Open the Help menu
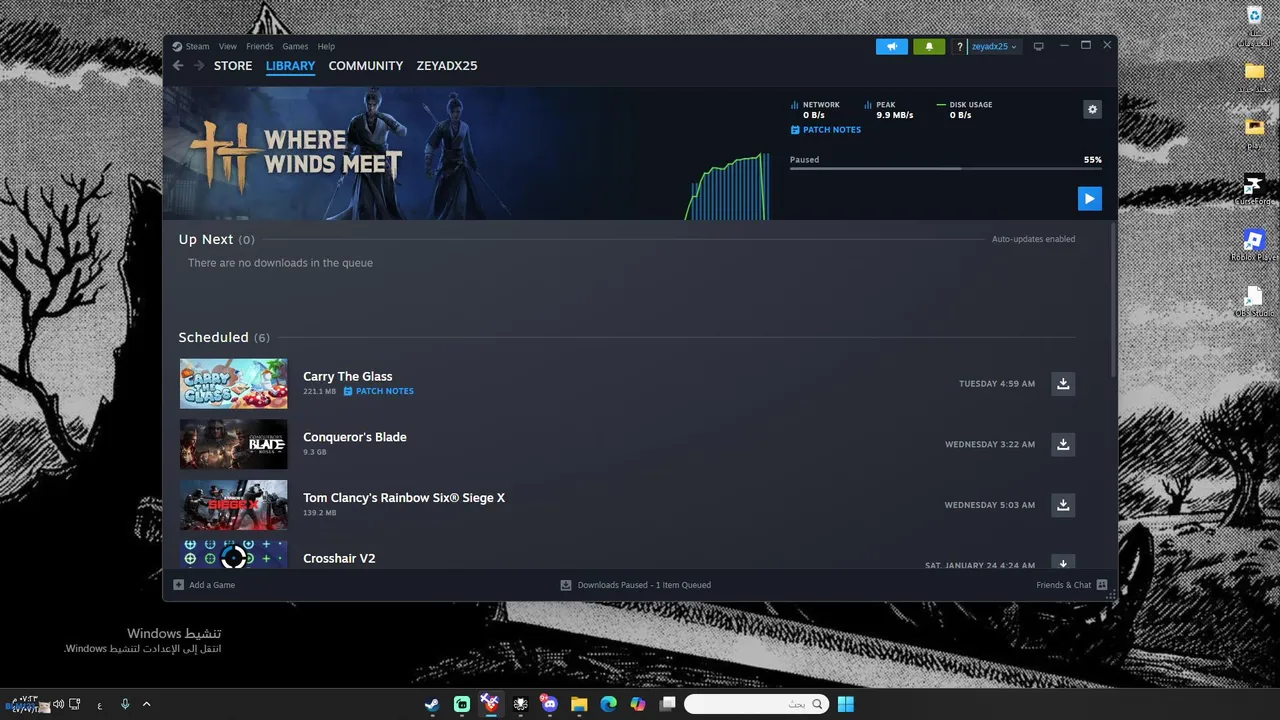 (326, 46)
